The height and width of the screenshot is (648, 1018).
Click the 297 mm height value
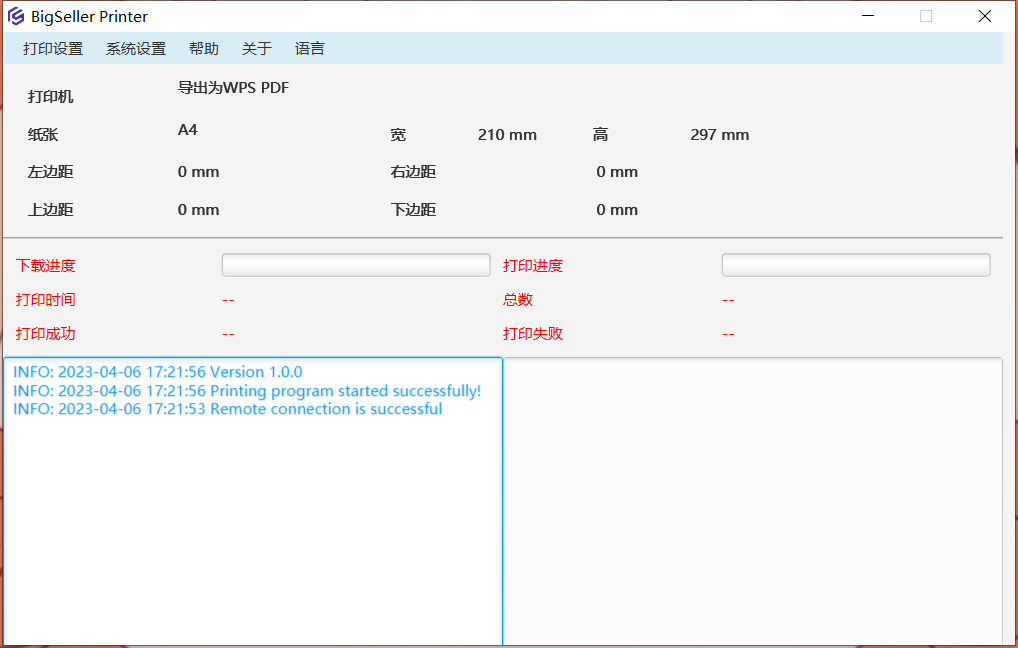tap(719, 135)
